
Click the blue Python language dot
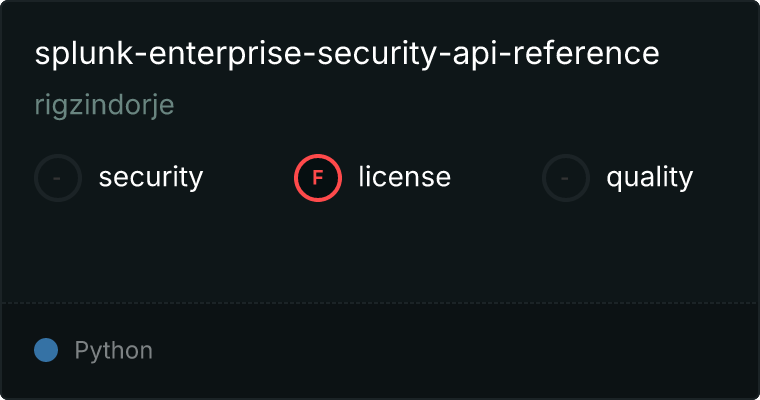46,350
